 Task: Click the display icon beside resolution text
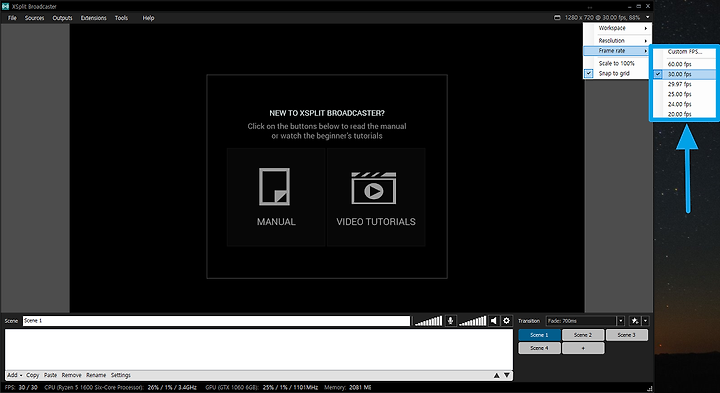[x=557, y=17]
